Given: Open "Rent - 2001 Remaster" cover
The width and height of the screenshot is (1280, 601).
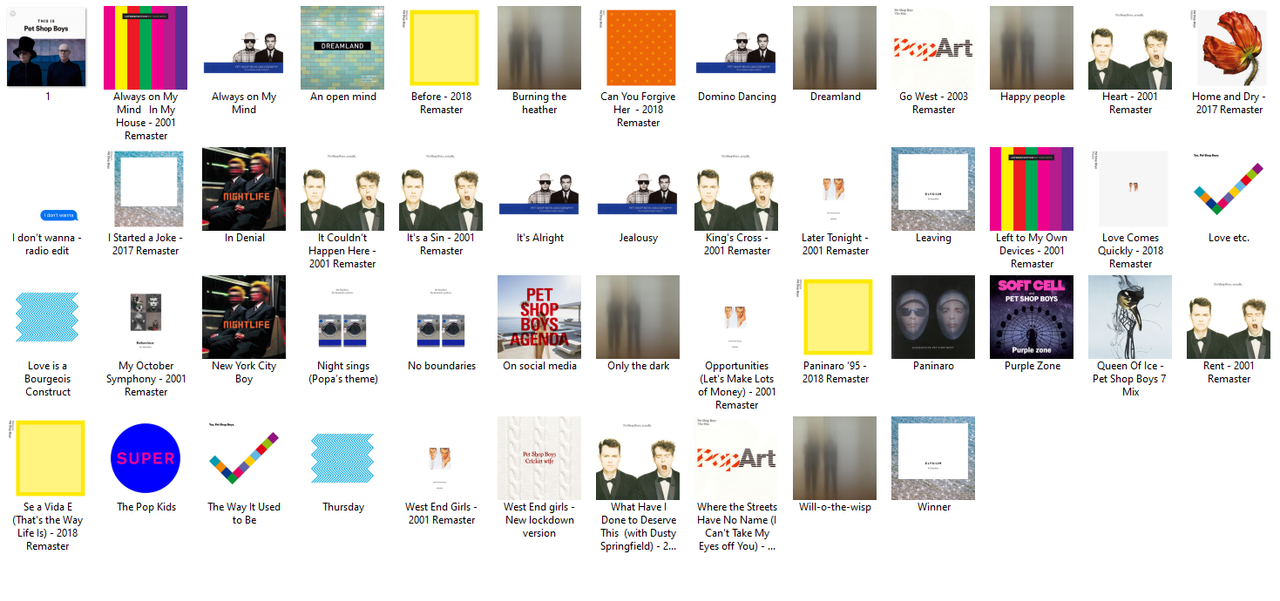Looking at the screenshot, I should (1229, 317).
